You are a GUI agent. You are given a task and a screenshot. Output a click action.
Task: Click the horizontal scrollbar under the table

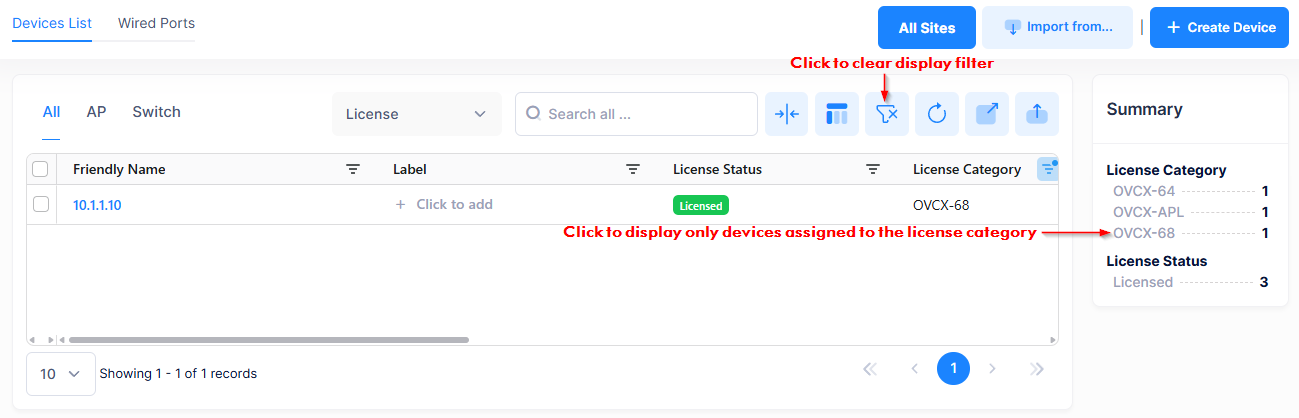268,340
